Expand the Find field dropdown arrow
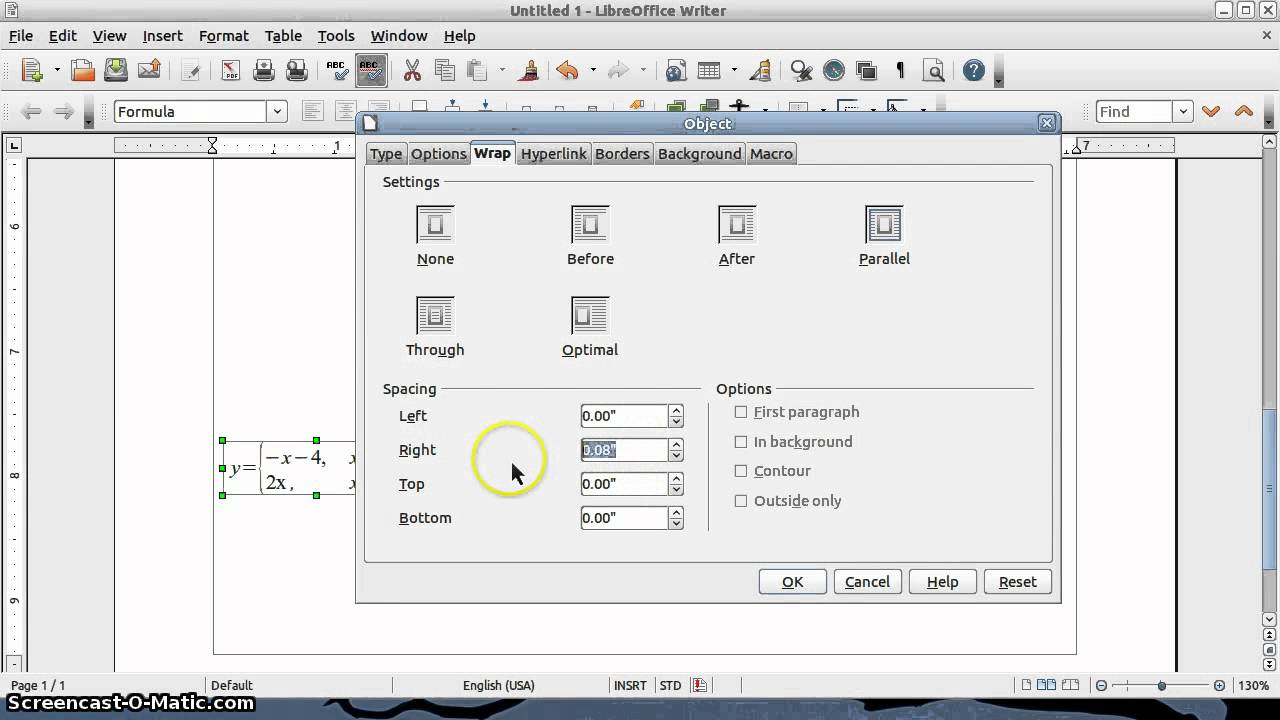This screenshot has width=1280, height=720. (x=1184, y=112)
